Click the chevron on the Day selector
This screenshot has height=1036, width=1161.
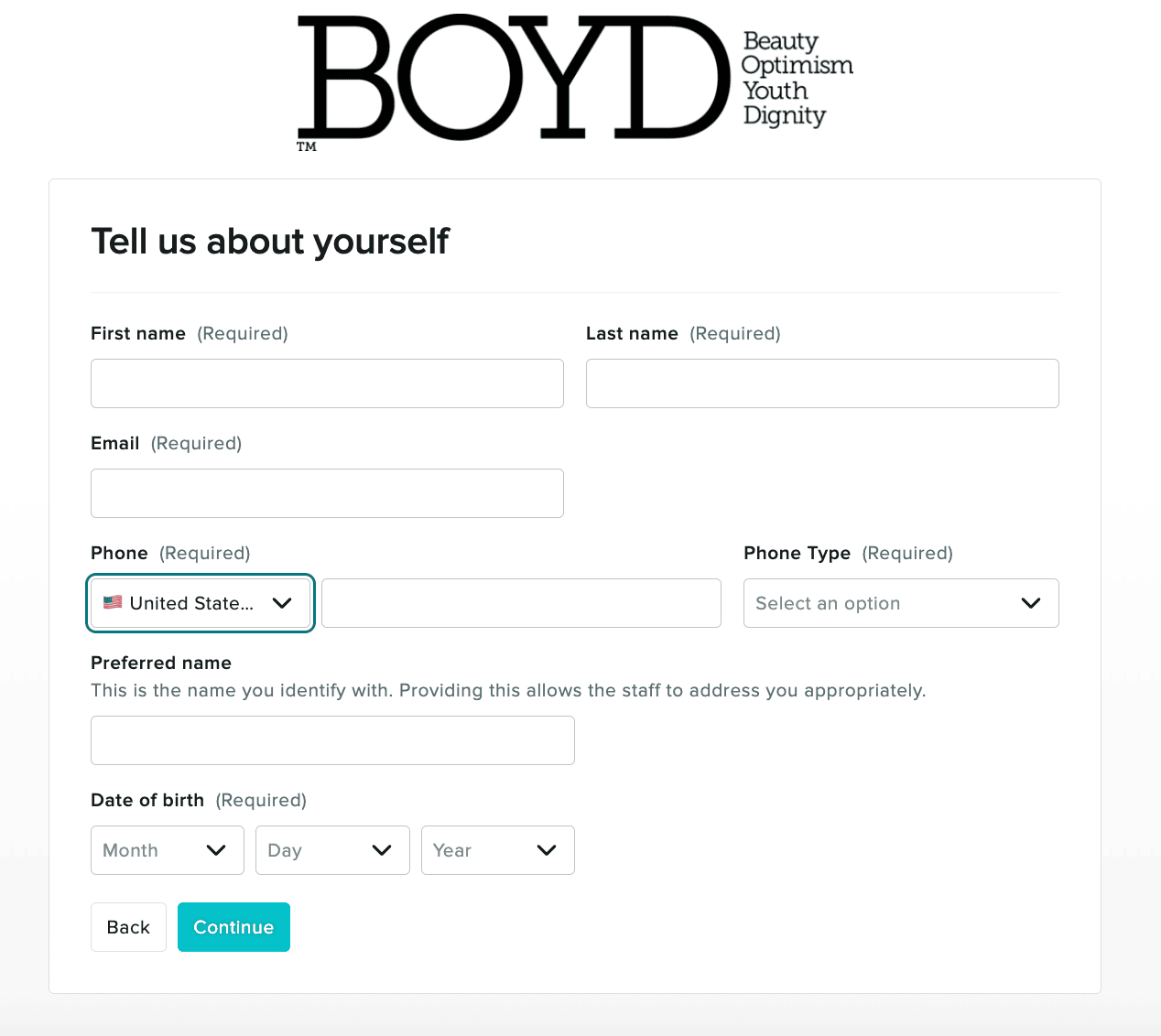point(384,850)
